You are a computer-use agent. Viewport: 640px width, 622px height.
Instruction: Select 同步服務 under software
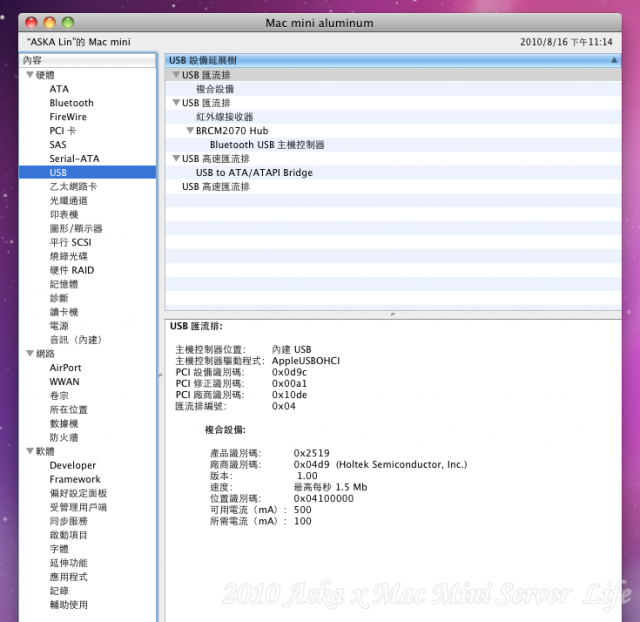pos(69,521)
